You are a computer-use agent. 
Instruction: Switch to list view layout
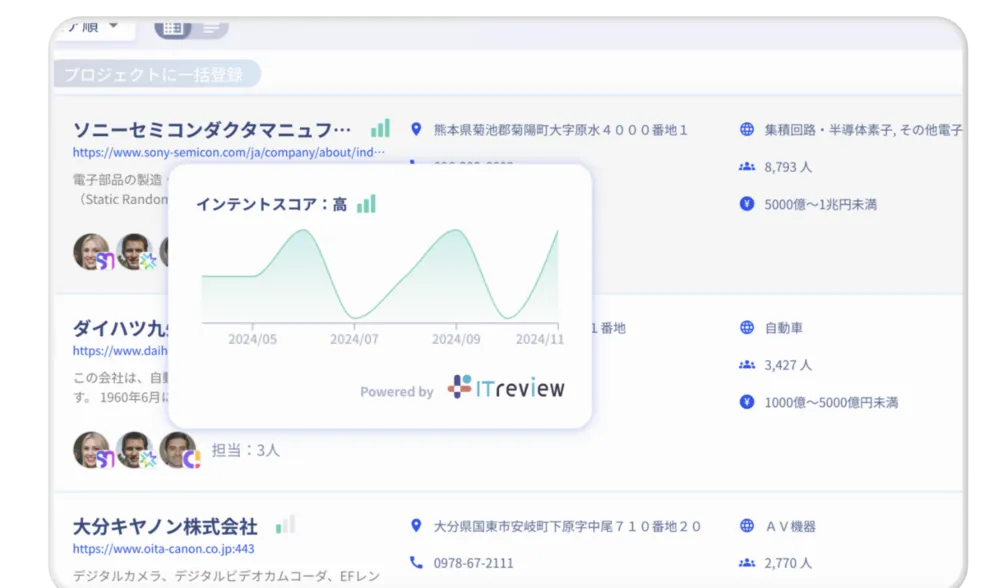[210, 27]
